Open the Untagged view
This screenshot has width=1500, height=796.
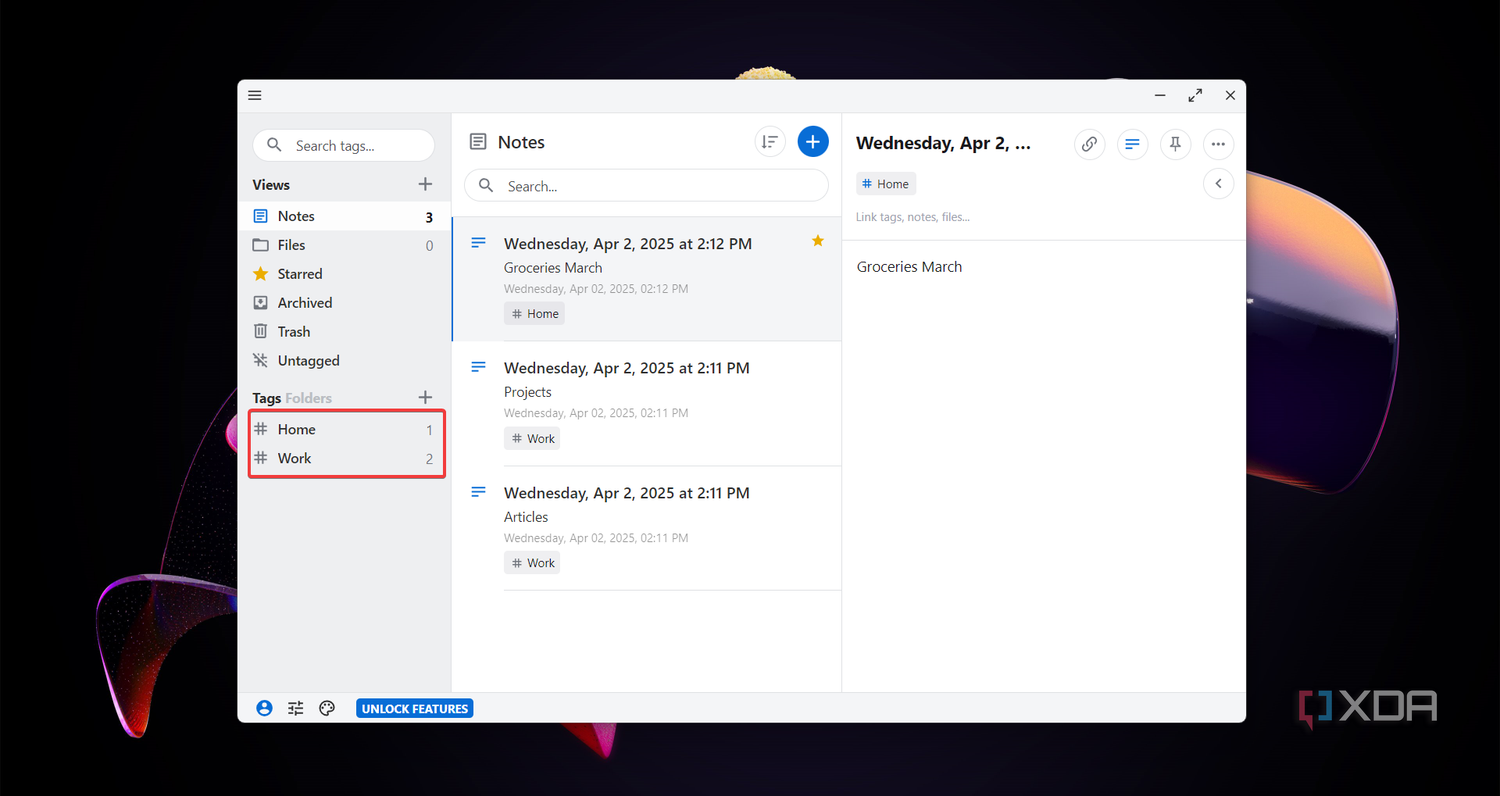pyautogui.click(x=344, y=361)
